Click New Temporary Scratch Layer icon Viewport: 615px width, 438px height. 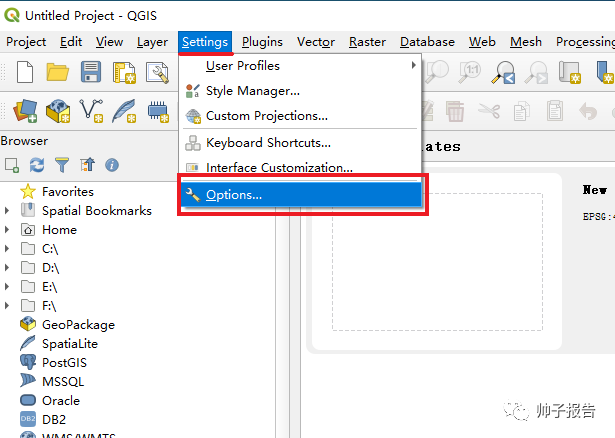point(158,112)
